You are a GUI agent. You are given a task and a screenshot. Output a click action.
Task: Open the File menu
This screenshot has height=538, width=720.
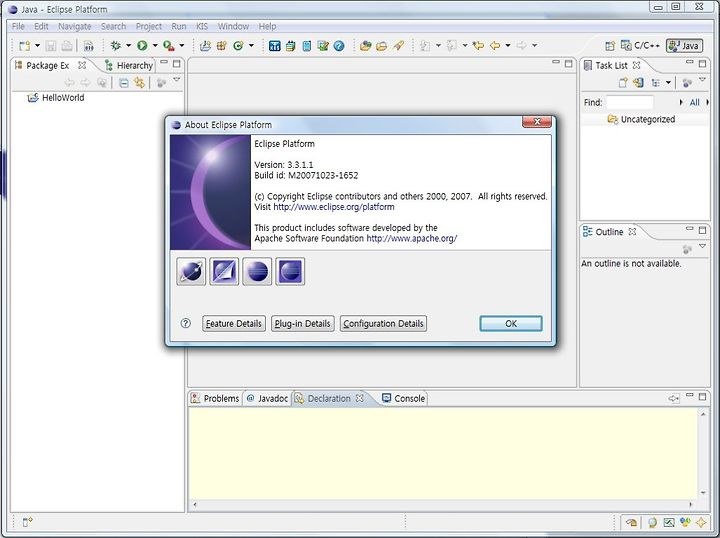(x=18, y=26)
